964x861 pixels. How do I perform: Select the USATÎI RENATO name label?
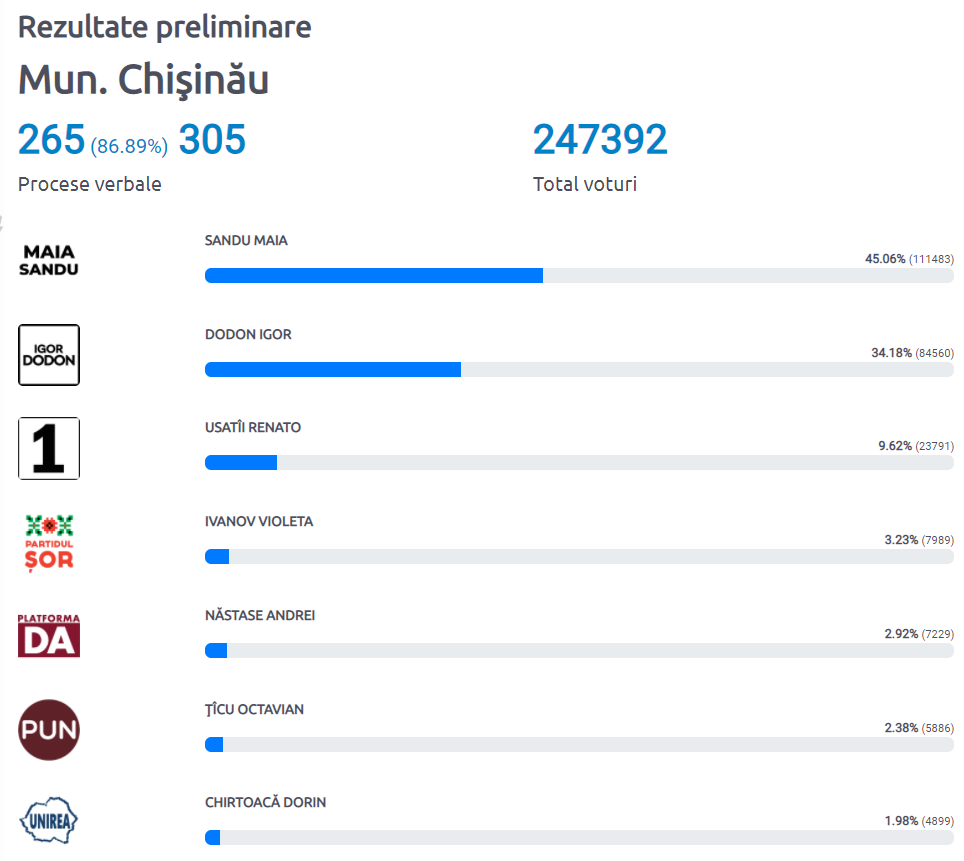pyautogui.click(x=253, y=428)
